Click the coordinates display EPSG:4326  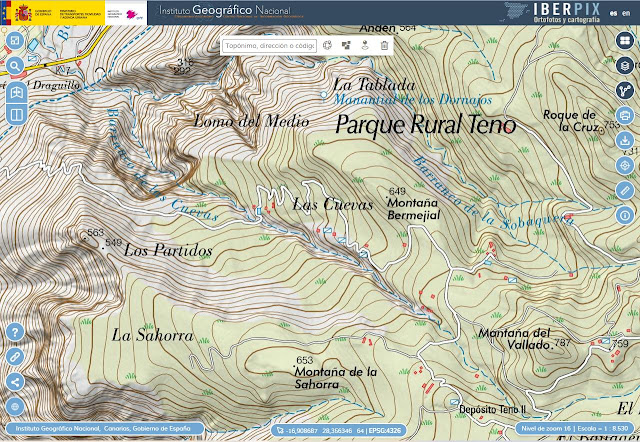[x=339, y=430]
